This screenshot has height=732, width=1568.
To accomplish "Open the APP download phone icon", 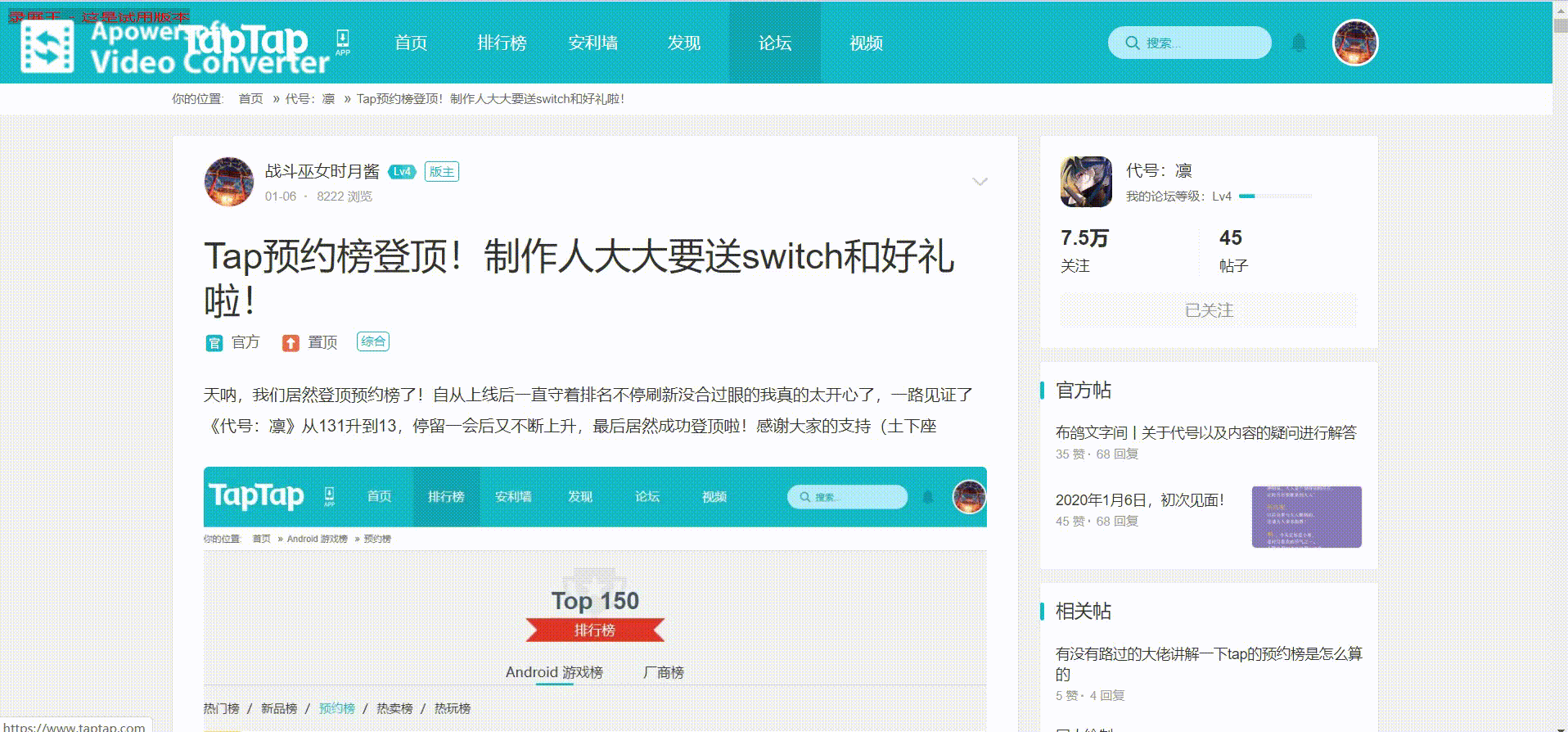I will 342,43.
